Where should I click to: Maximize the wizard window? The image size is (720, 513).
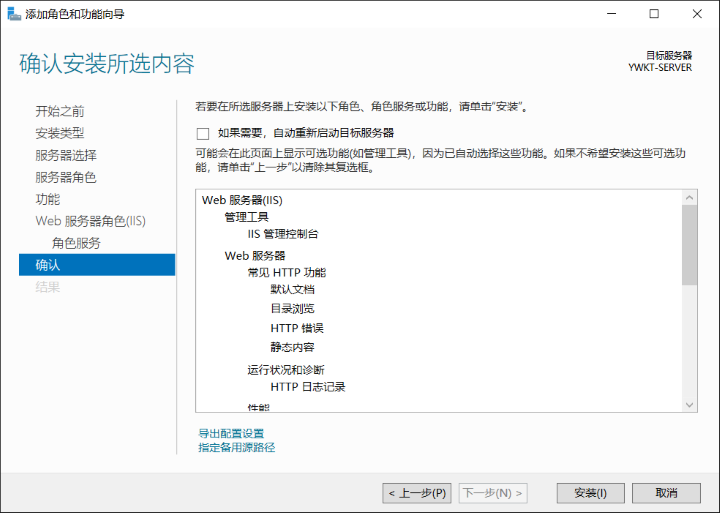pos(654,14)
